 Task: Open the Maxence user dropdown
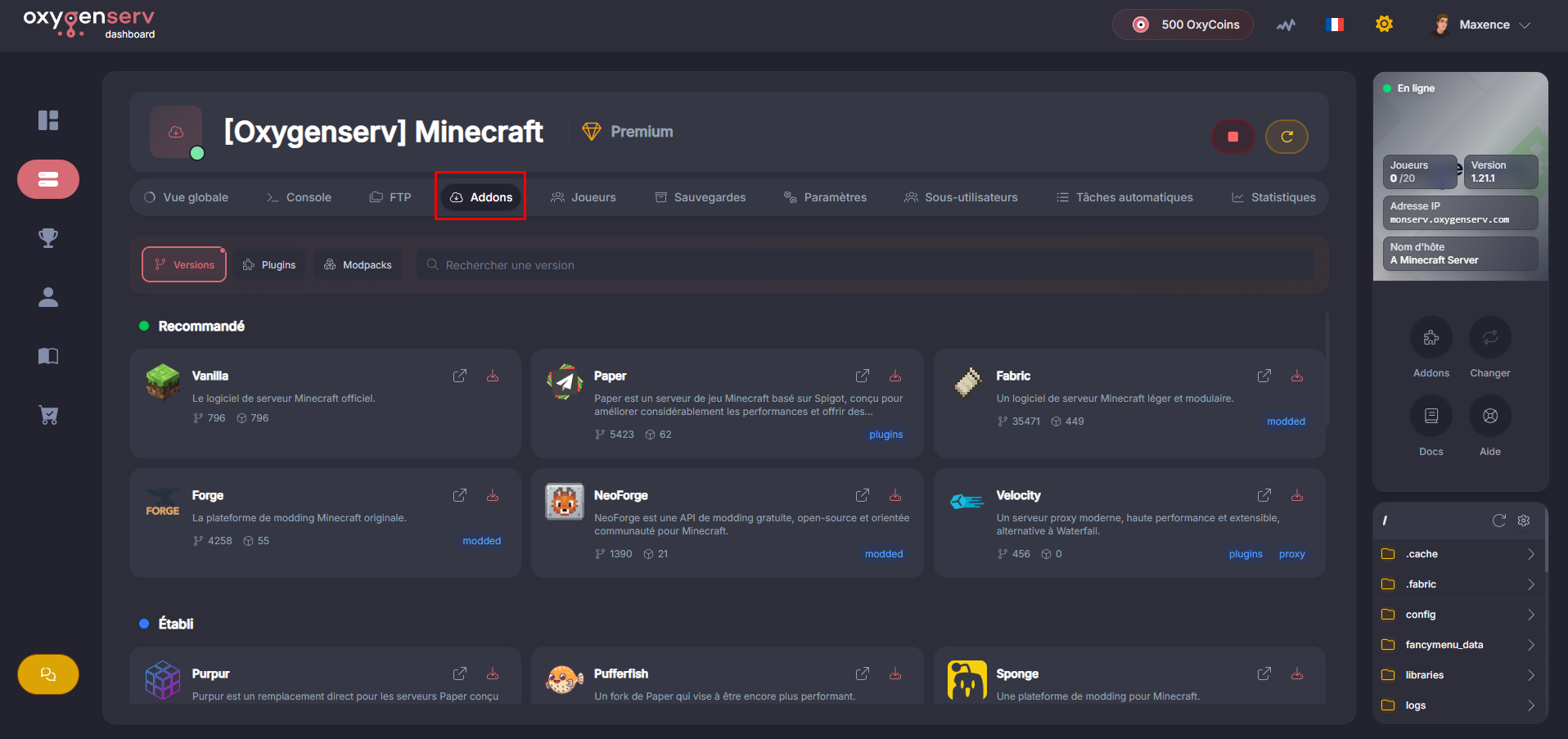(x=1483, y=25)
